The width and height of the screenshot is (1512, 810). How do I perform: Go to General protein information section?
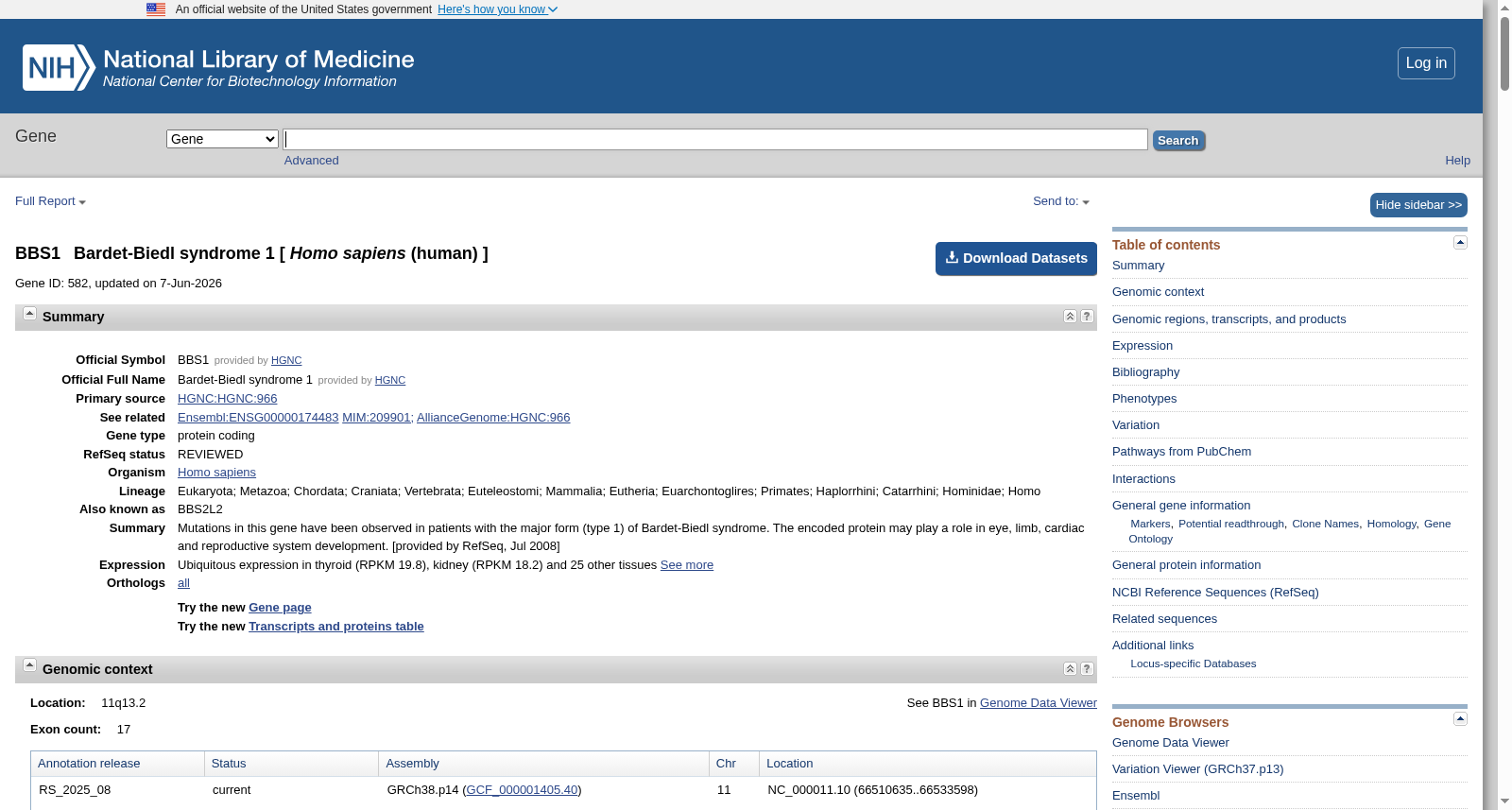tap(1186, 565)
